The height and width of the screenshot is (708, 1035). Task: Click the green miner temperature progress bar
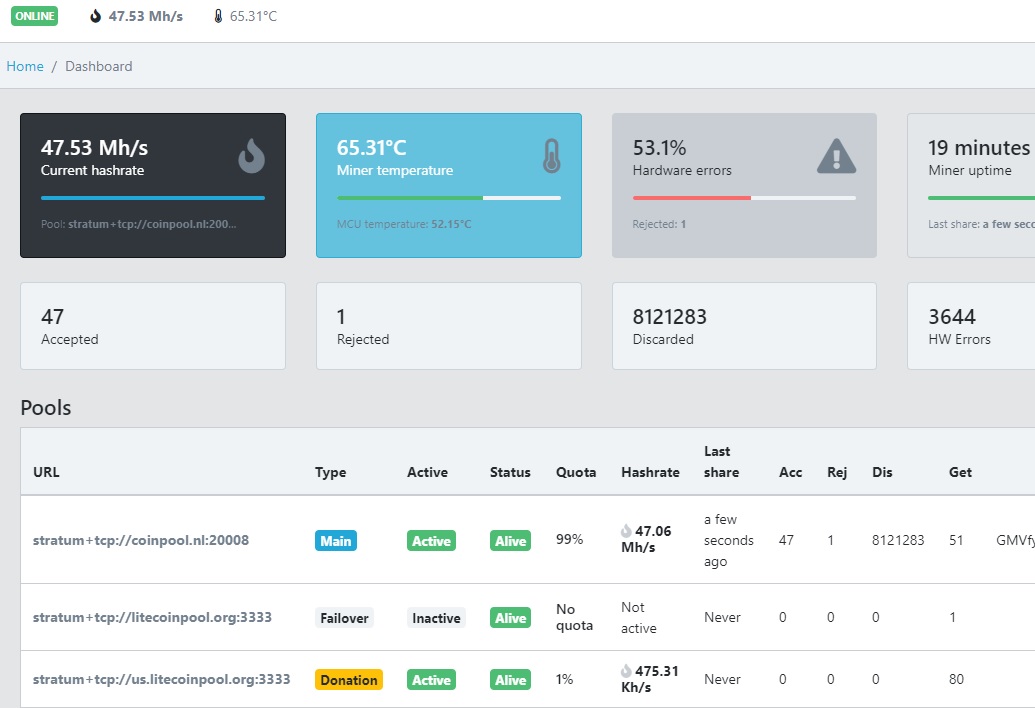[410, 197]
